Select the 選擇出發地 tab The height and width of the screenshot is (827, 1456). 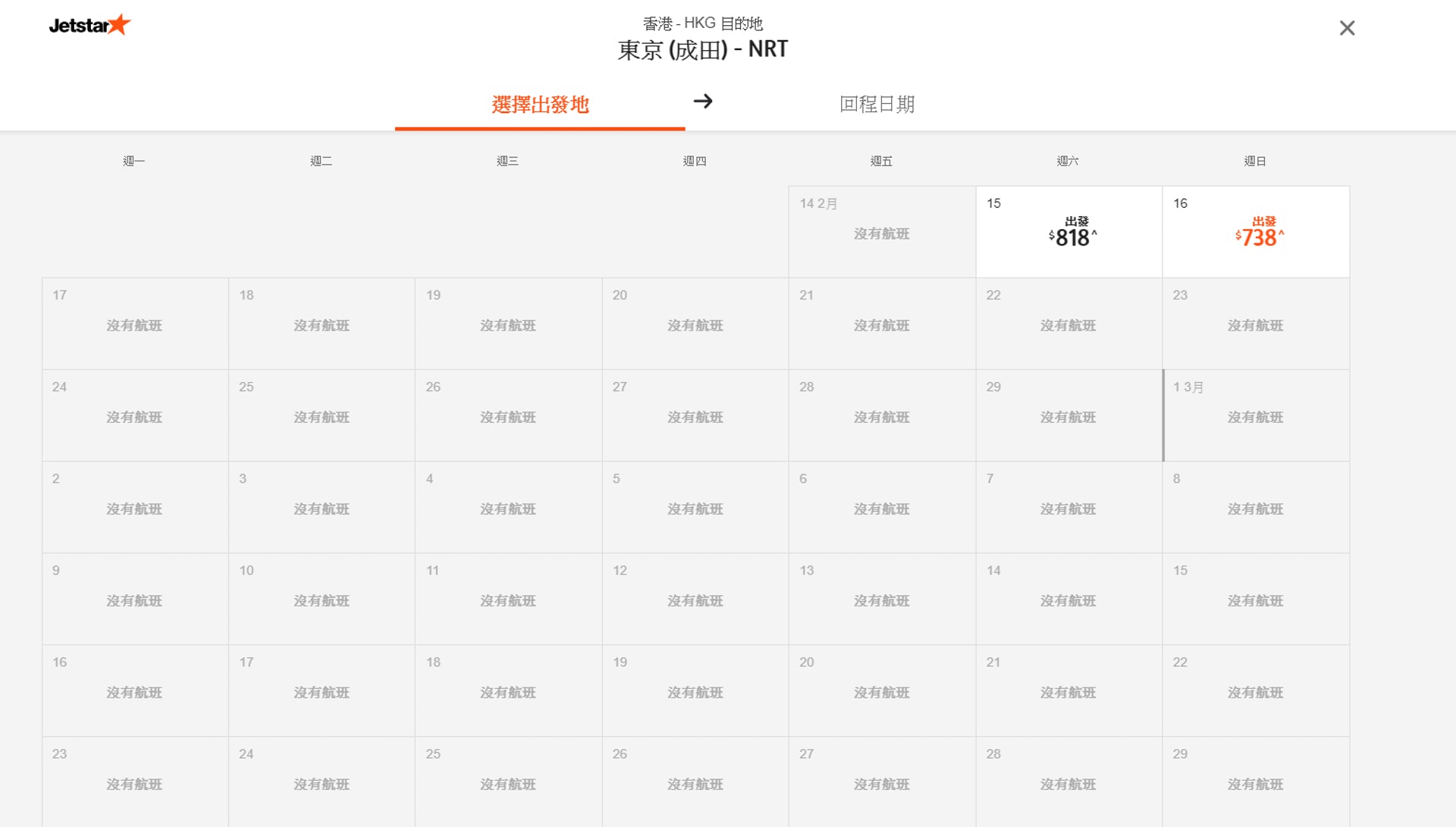click(x=540, y=105)
